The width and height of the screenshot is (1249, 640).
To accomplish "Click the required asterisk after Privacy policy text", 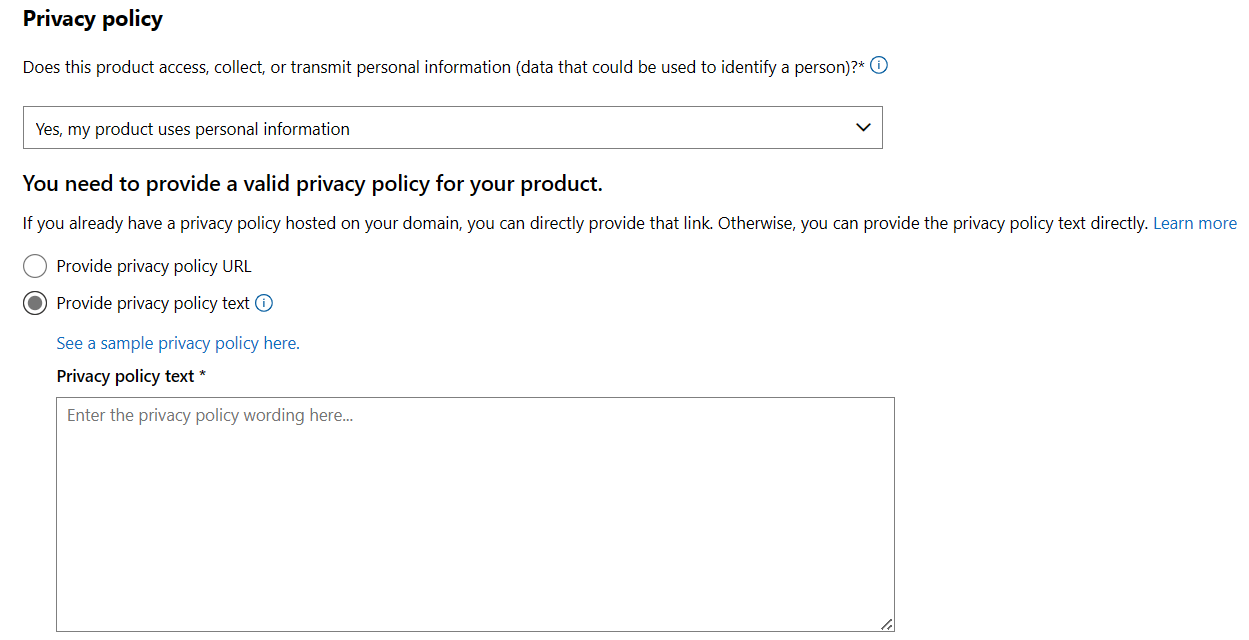I will [x=202, y=376].
